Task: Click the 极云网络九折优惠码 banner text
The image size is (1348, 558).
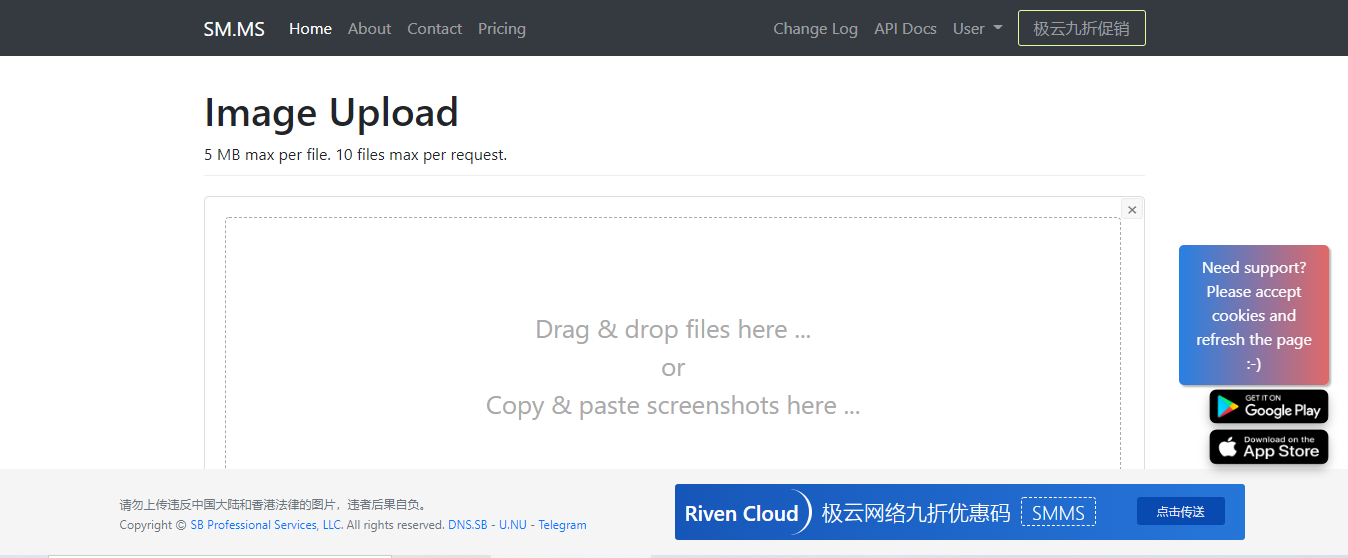Action: coord(916,513)
